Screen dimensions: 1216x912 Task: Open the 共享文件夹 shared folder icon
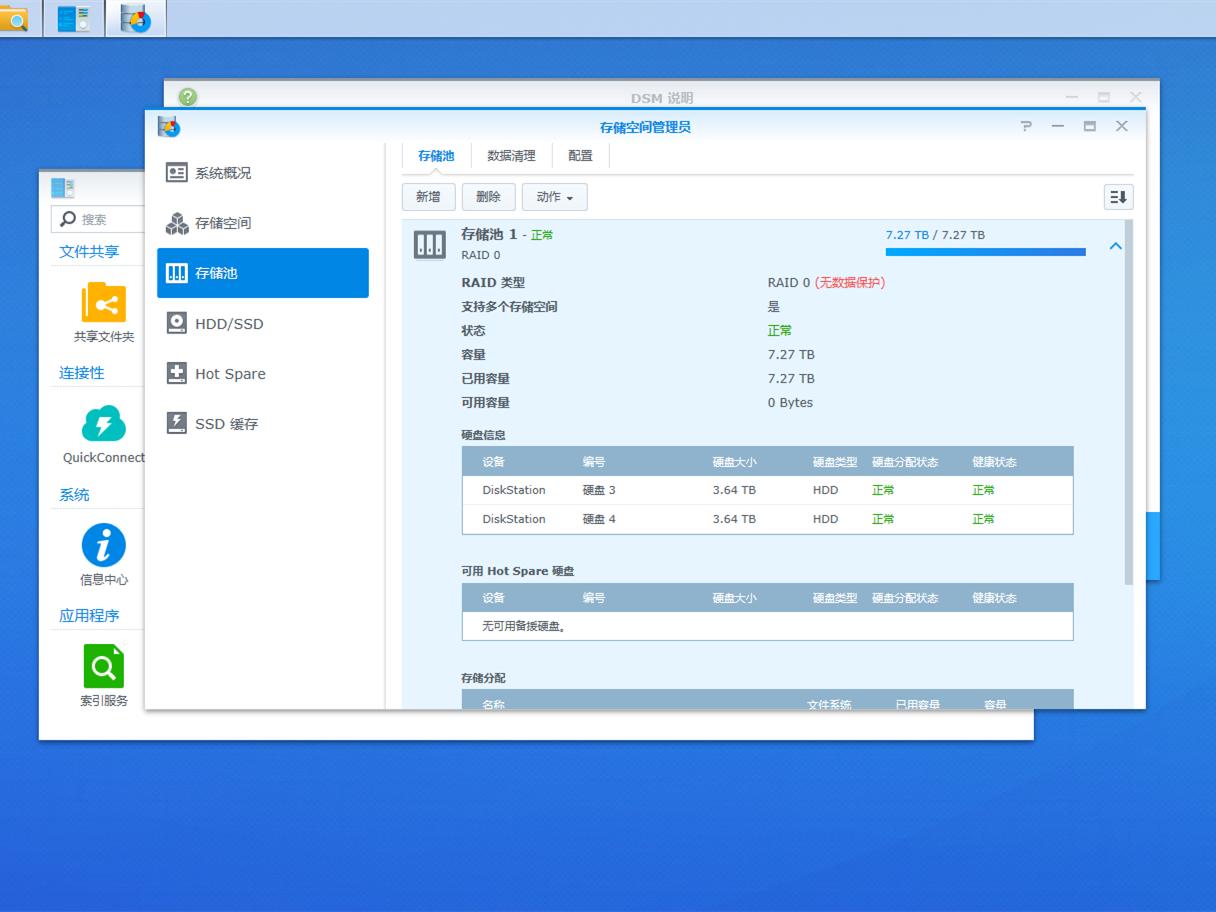103,303
